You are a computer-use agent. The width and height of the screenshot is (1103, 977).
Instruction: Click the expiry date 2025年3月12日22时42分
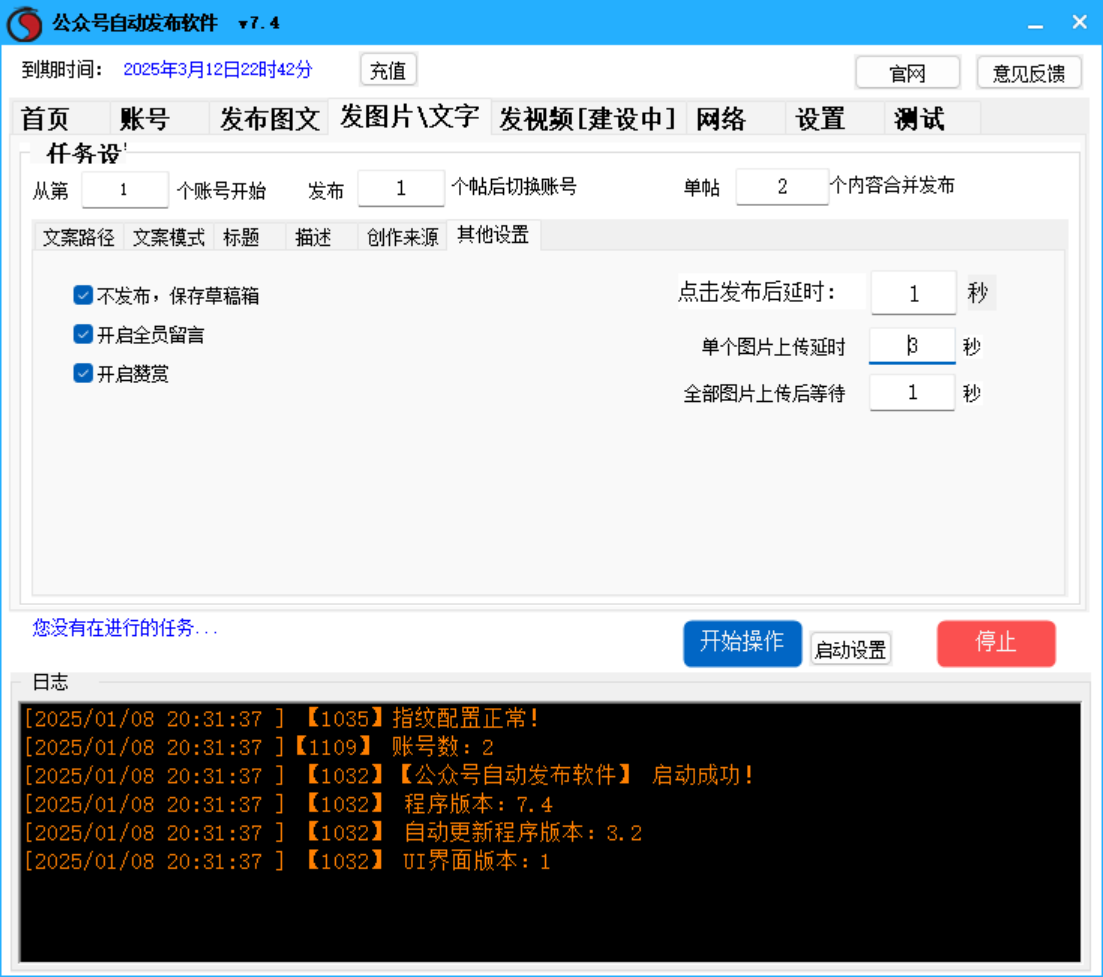[217, 69]
